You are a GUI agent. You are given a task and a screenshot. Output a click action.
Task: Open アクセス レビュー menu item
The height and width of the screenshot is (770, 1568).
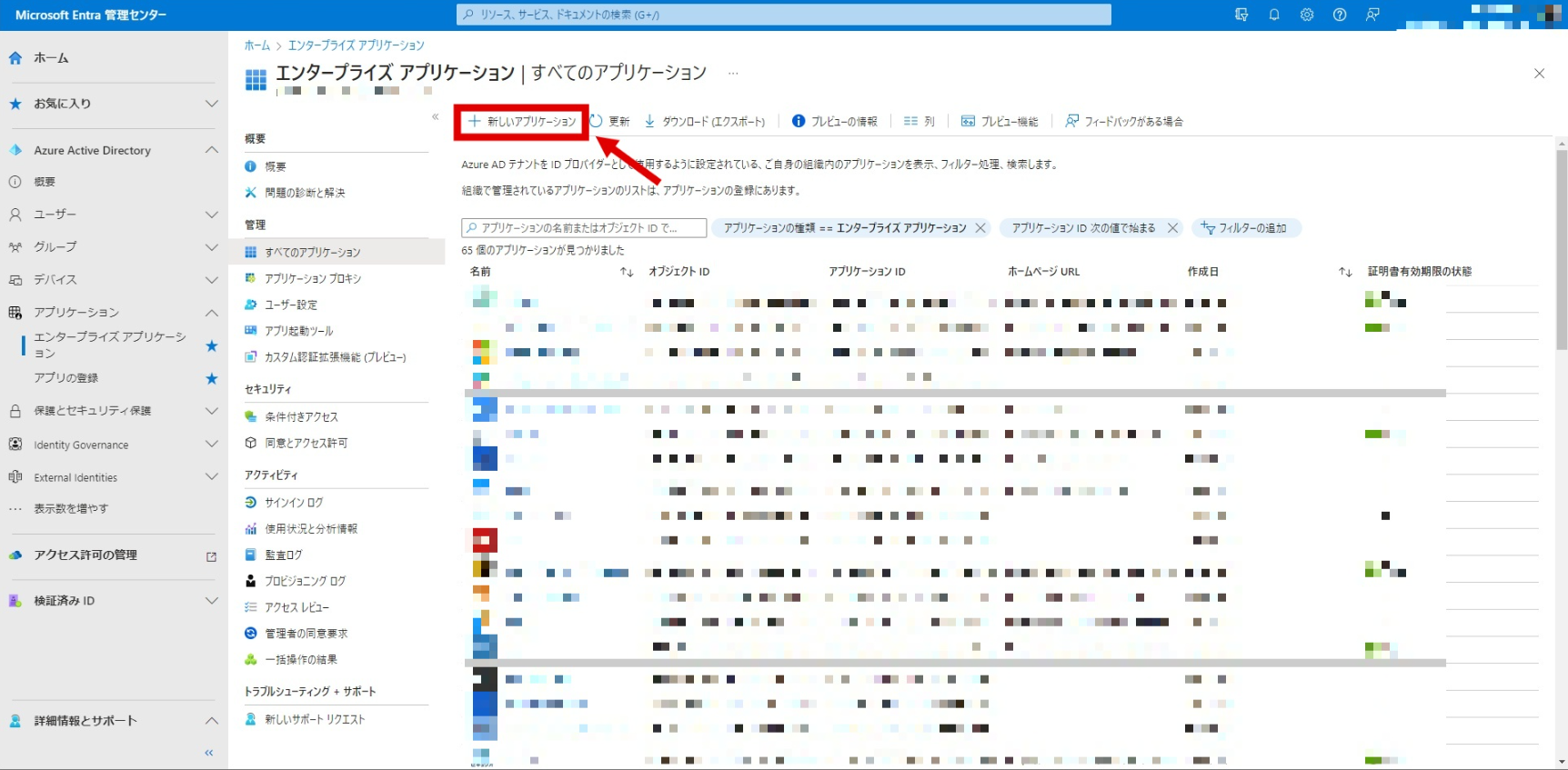(x=297, y=607)
